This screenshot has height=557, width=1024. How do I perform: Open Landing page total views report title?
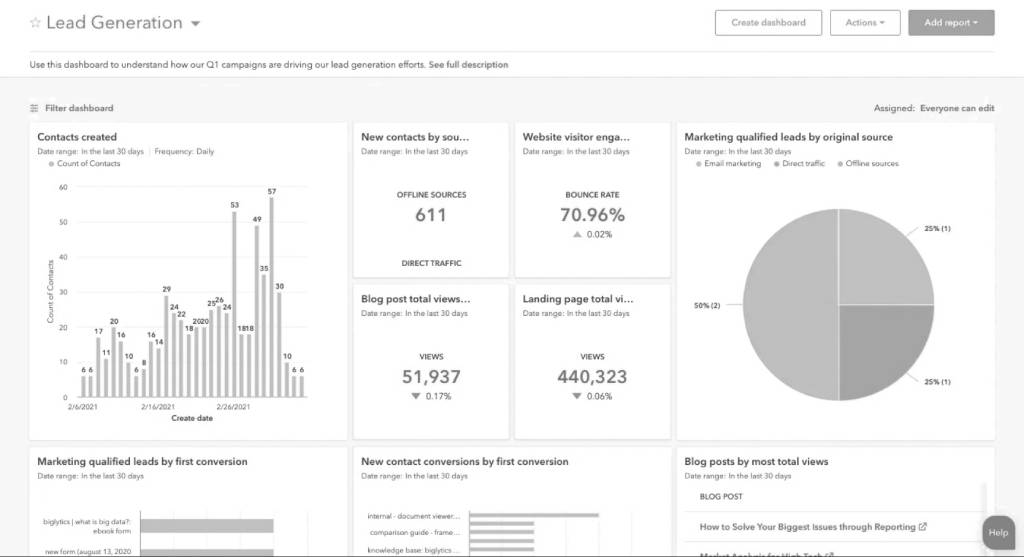578,299
